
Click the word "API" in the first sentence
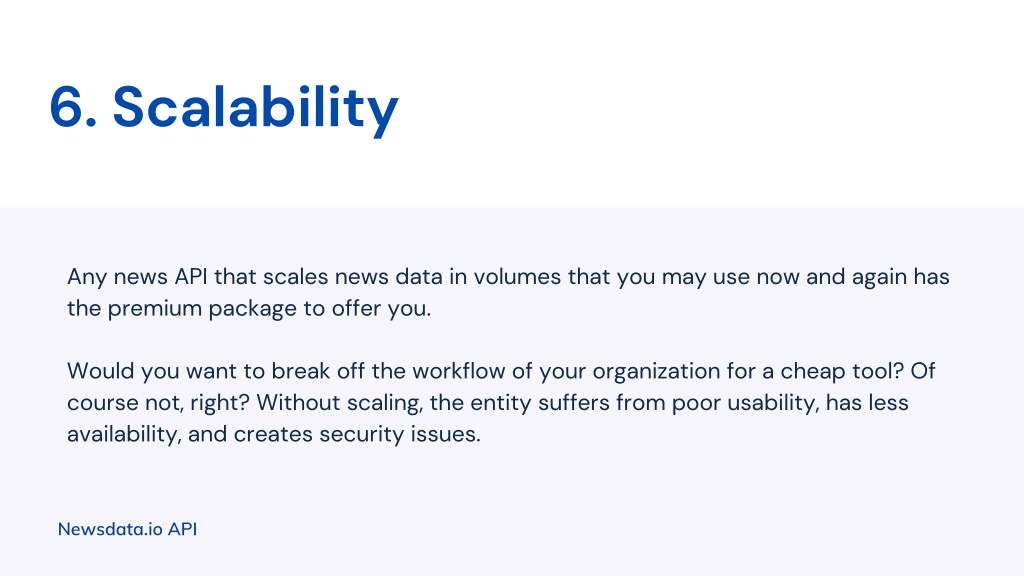pyautogui.click(x=191, y=277)
